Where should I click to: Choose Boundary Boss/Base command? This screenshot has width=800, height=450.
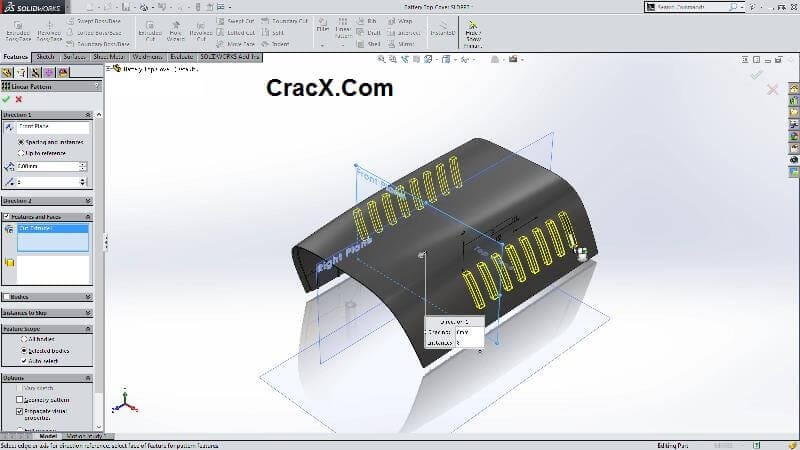click(98, 44)
